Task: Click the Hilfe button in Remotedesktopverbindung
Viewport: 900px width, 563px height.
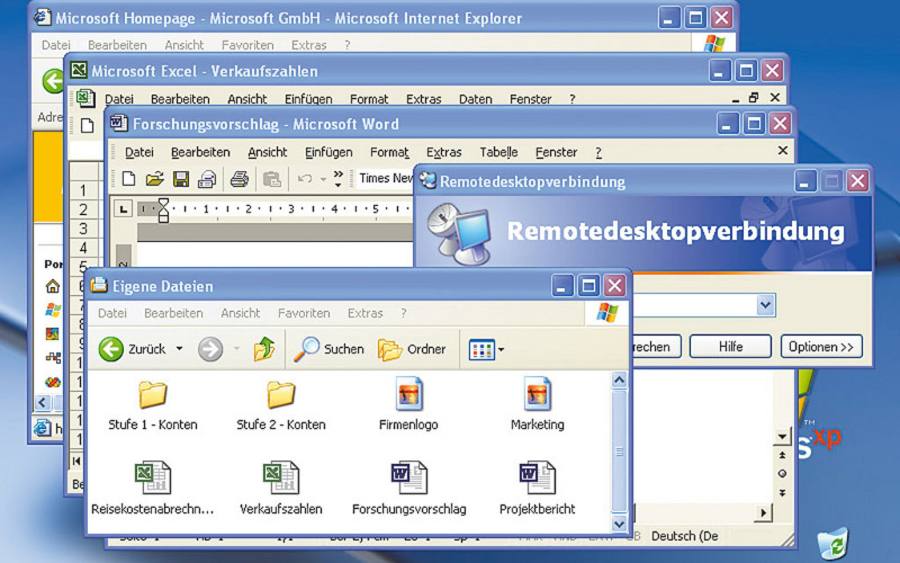Action: [x=730, y=347]
